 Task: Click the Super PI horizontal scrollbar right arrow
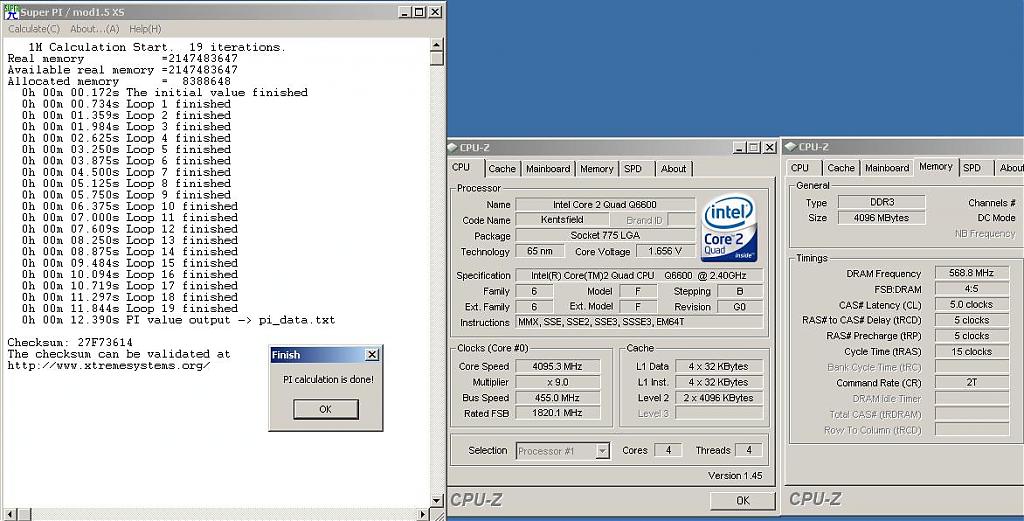coord(423,514)
